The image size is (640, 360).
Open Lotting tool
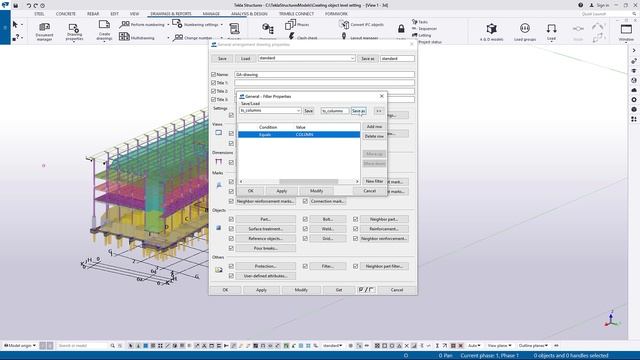(x=421, y=35)
